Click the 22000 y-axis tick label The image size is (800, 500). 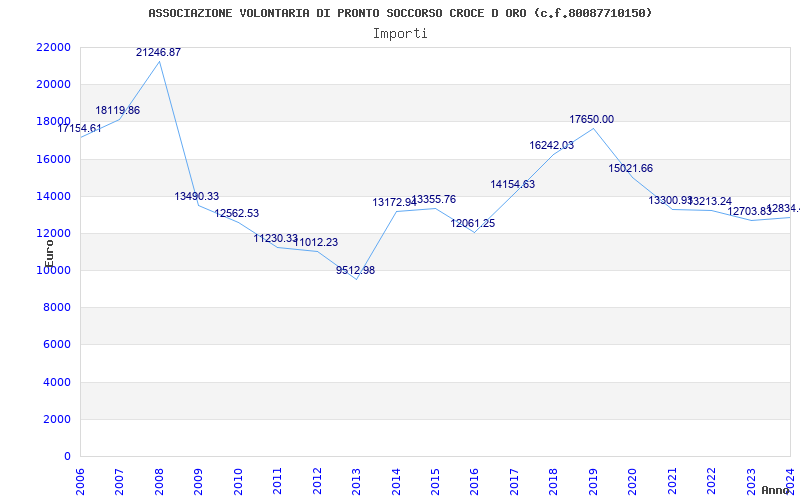click(53, 47)
